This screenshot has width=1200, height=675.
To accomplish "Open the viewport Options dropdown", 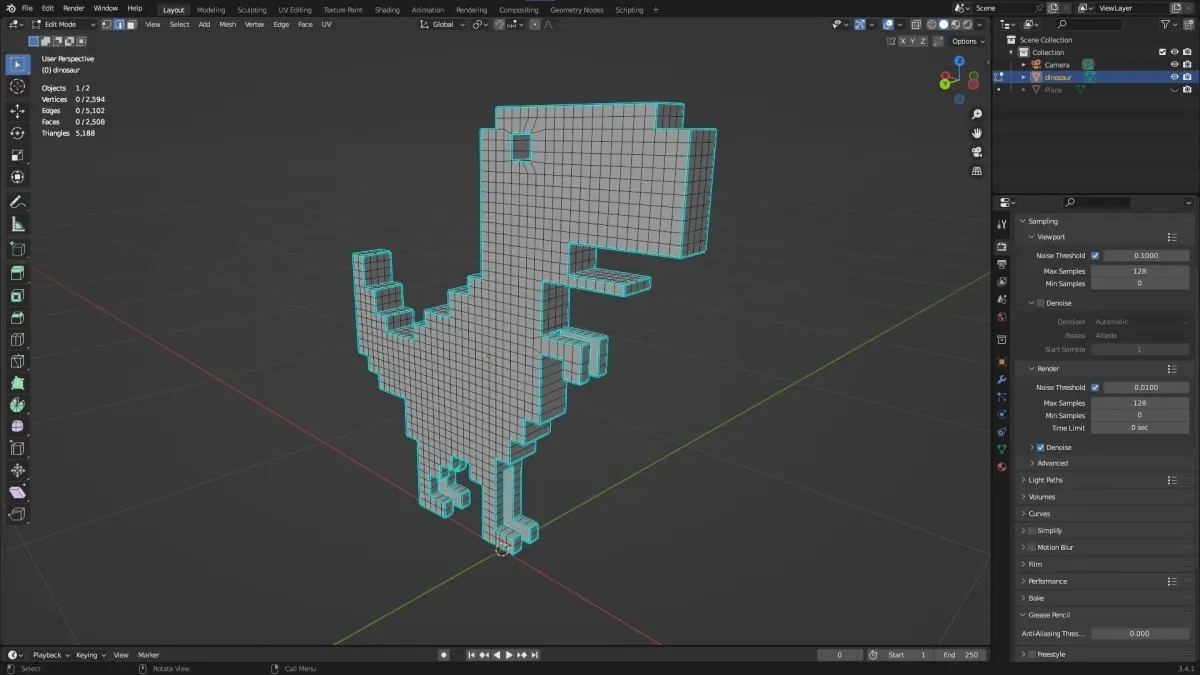I will pyautogui.click(x=968, y=41).
